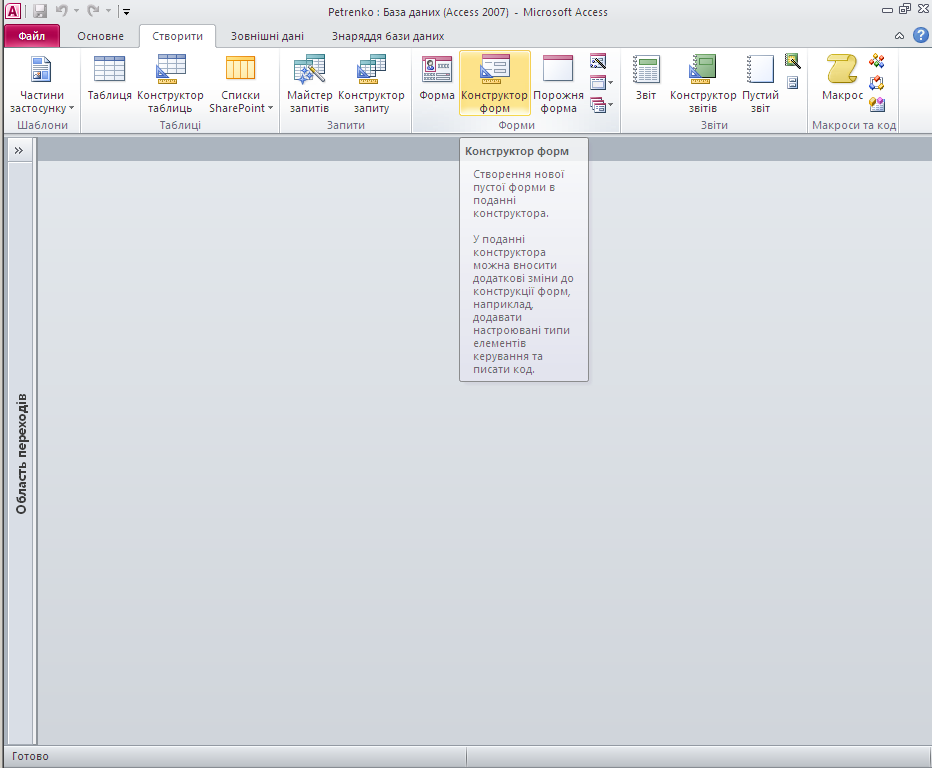This screenshot has height=768, width=932.
Task: Expand the Область переходів navigation pane
Action: tap(18, 150)
